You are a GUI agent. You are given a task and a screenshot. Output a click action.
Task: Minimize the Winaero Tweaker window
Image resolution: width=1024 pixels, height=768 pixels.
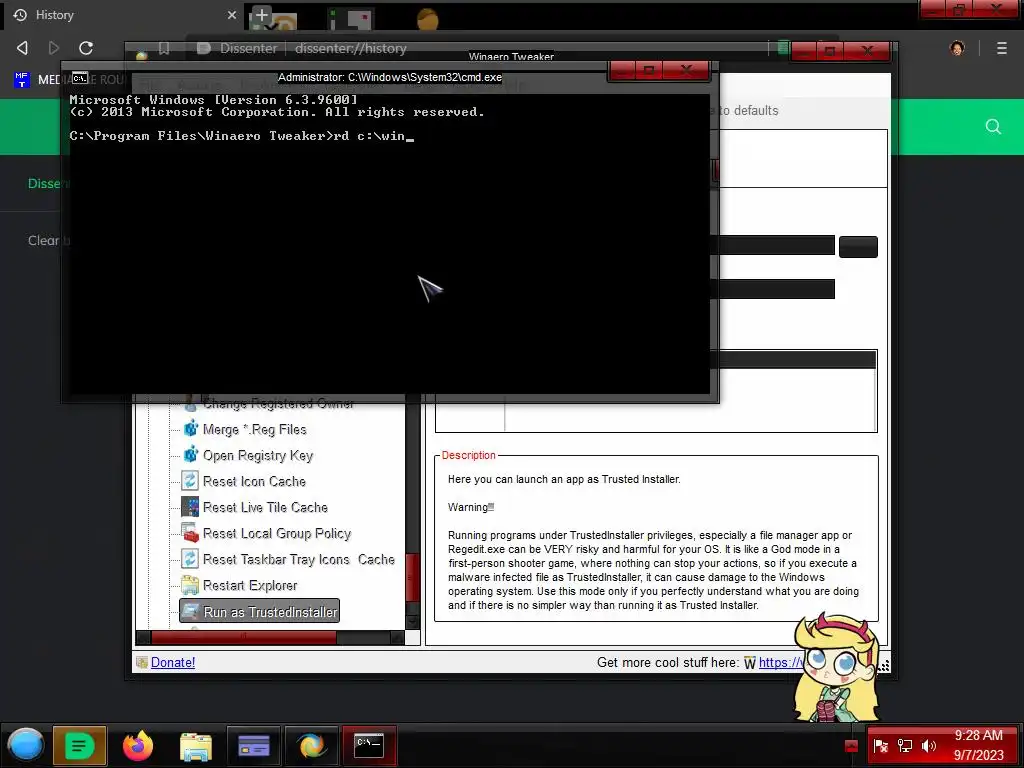pyautogui.click(x=806, y=50)
